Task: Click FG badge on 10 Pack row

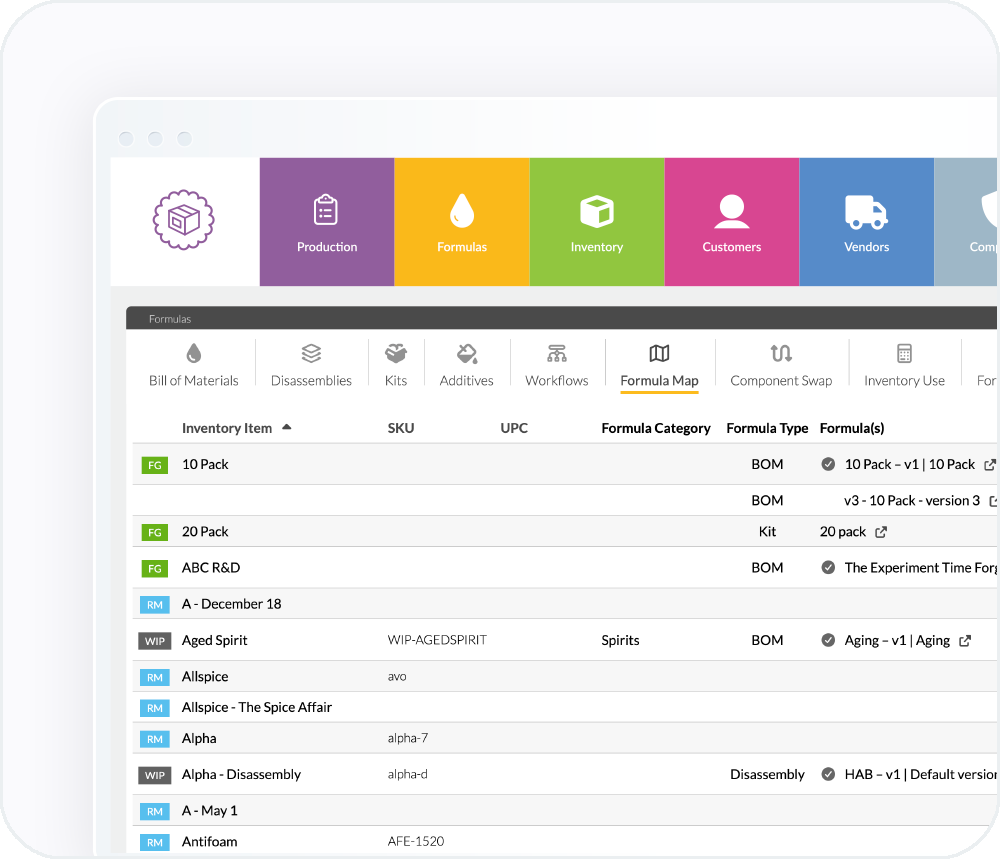Action: [155, 465]
